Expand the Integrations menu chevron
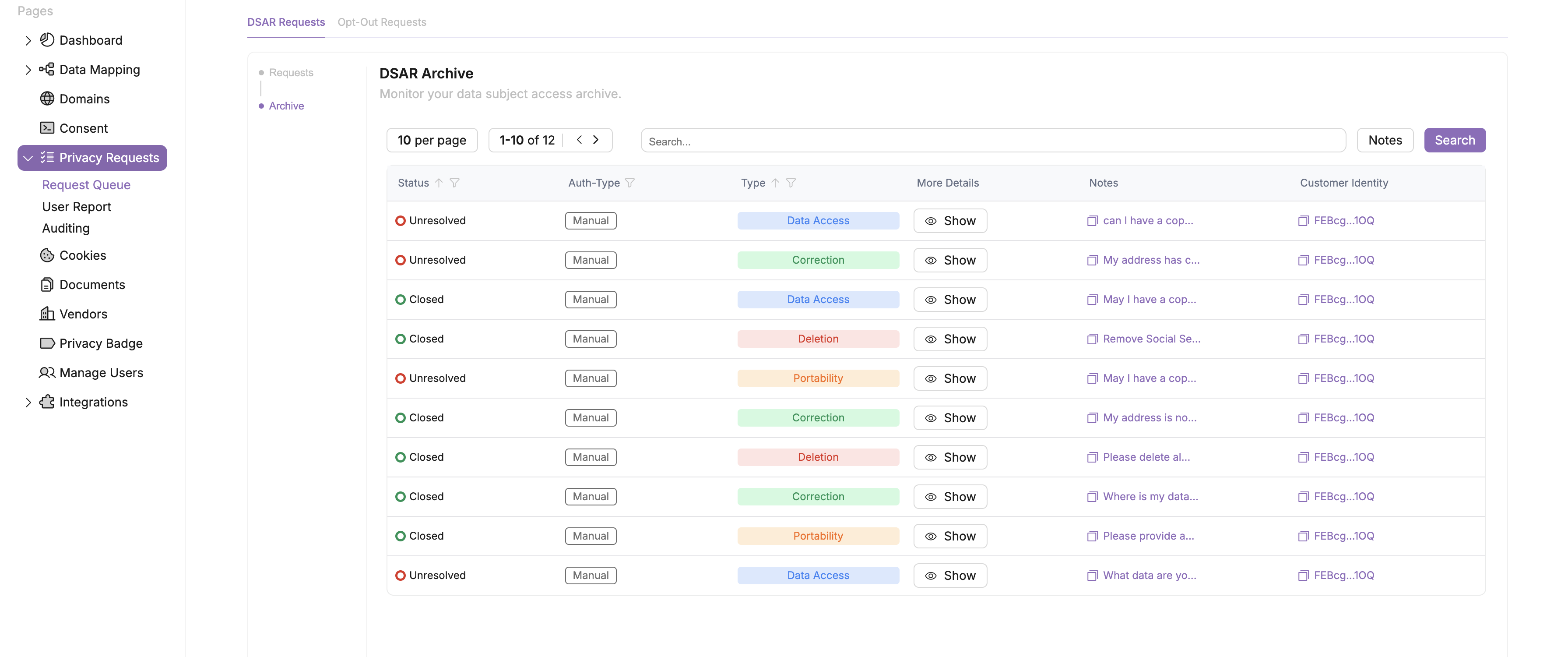Image resolution: width=1568 pixels, height=657 pixels. 28,402
